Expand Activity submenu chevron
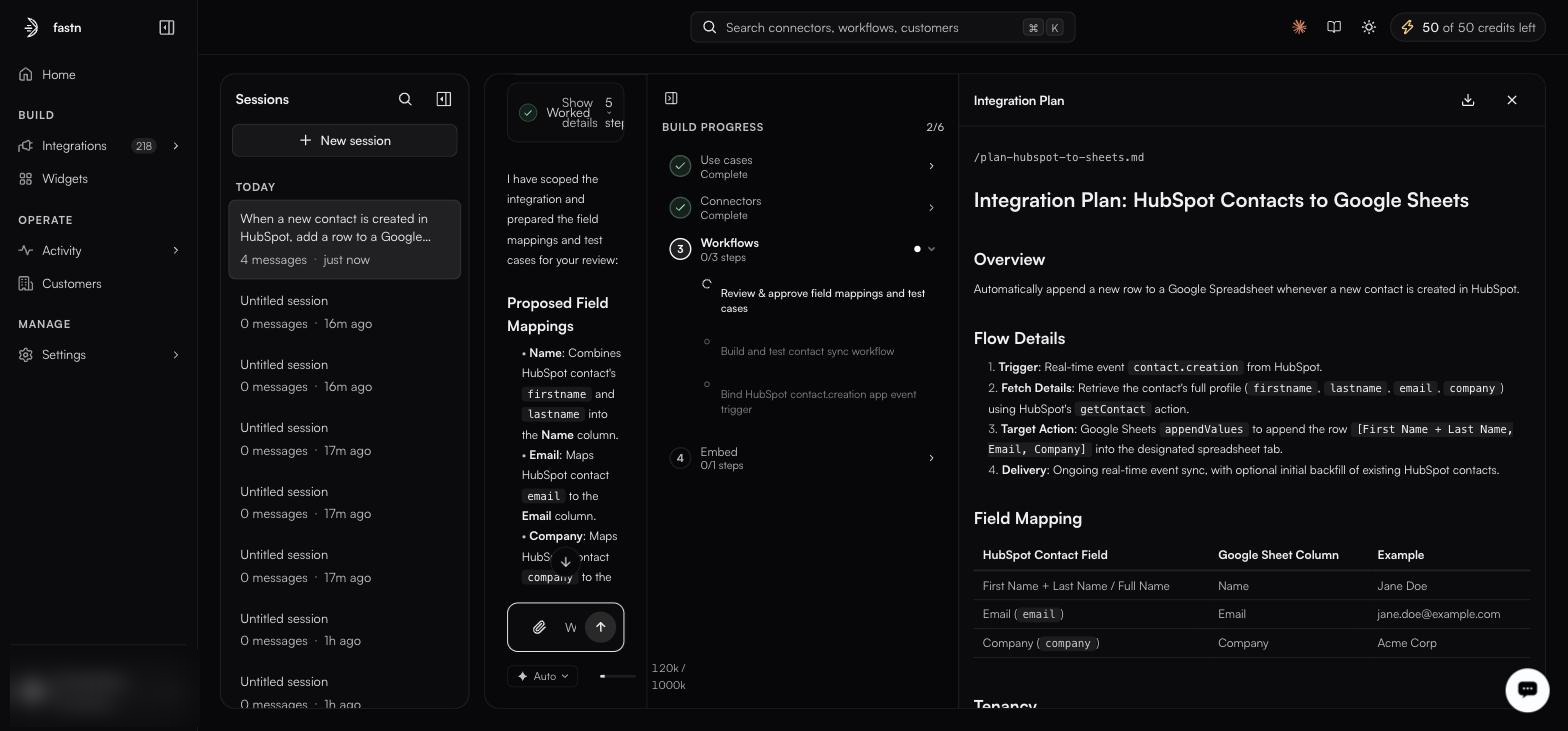Viewport: 1568px width, 731px height. 176,251
